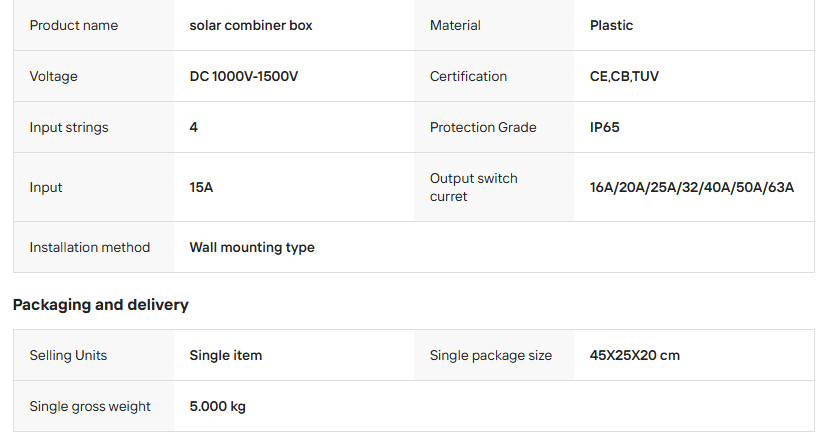Click the 'Installation method' label
The height and width of the screenshot is (448, 827).
[x=90, y=247]
